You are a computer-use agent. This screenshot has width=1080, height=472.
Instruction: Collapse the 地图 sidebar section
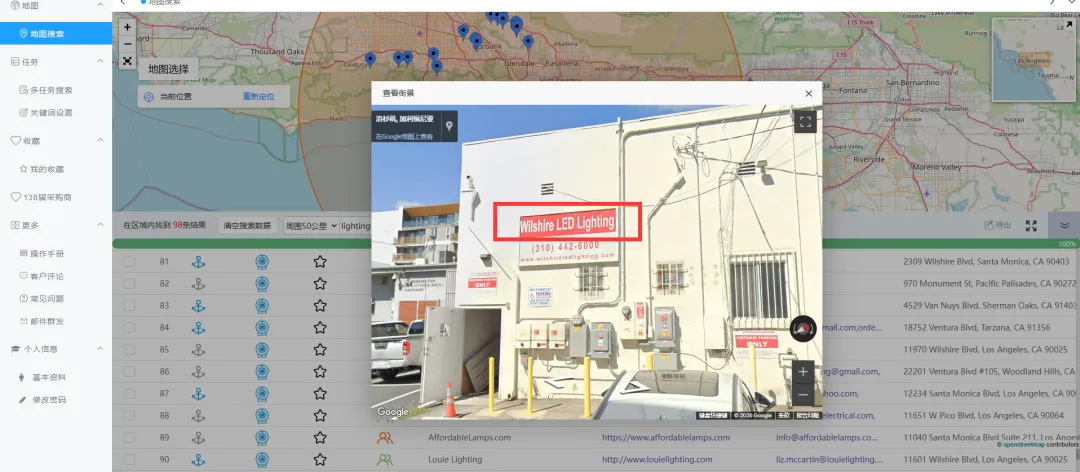[100, 5]
